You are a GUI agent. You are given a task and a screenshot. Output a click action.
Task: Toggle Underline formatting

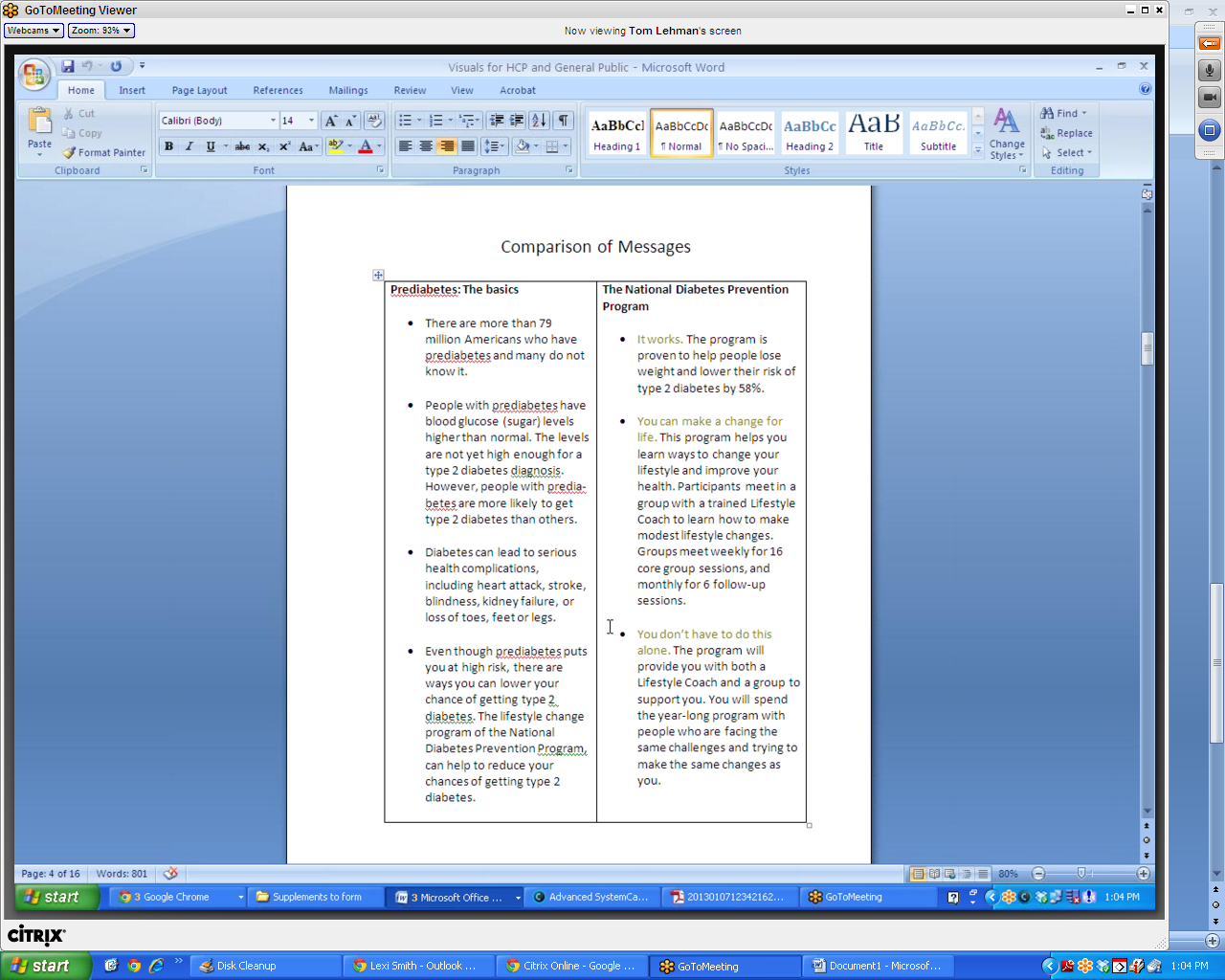click(x=210, y=146)
